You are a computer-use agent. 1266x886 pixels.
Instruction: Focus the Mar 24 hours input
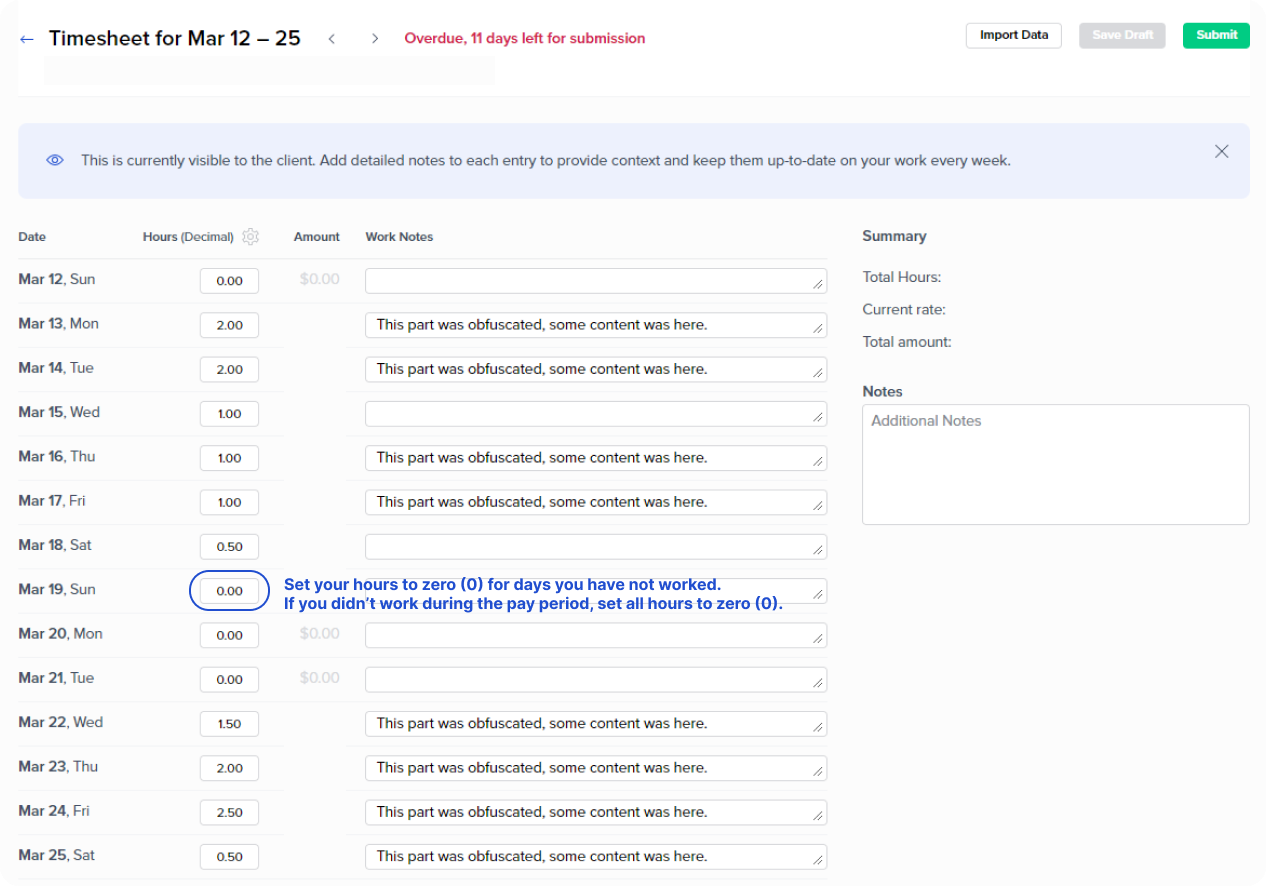[229, 813]
